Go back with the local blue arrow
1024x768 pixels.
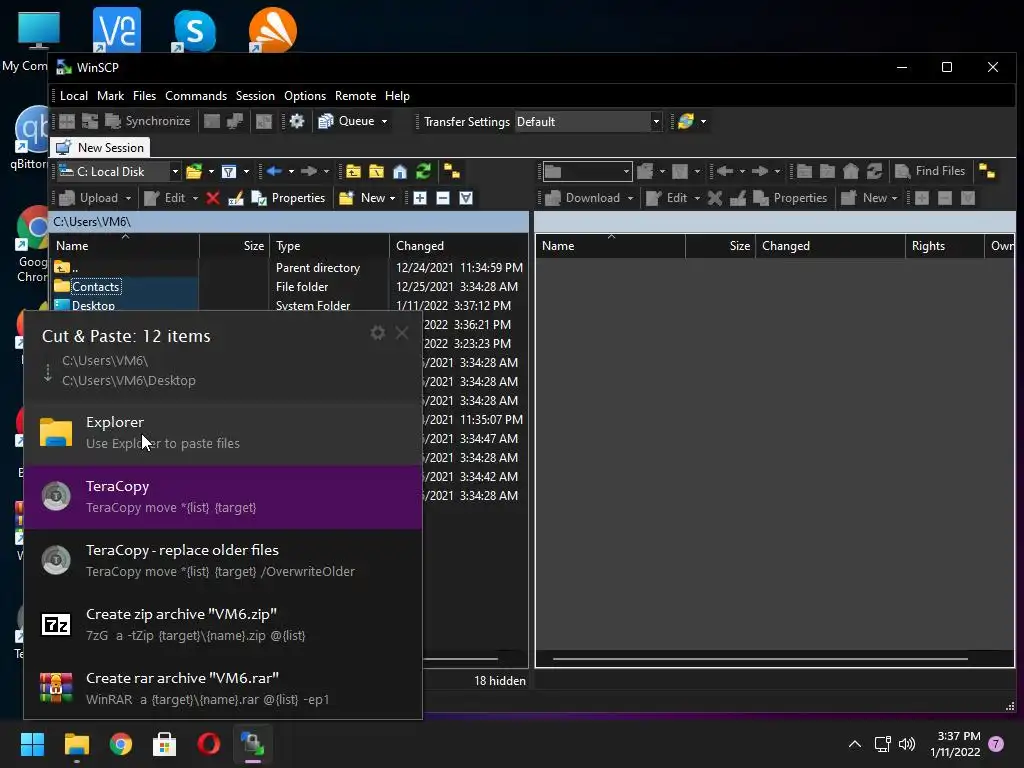click(x=274, y=171)
